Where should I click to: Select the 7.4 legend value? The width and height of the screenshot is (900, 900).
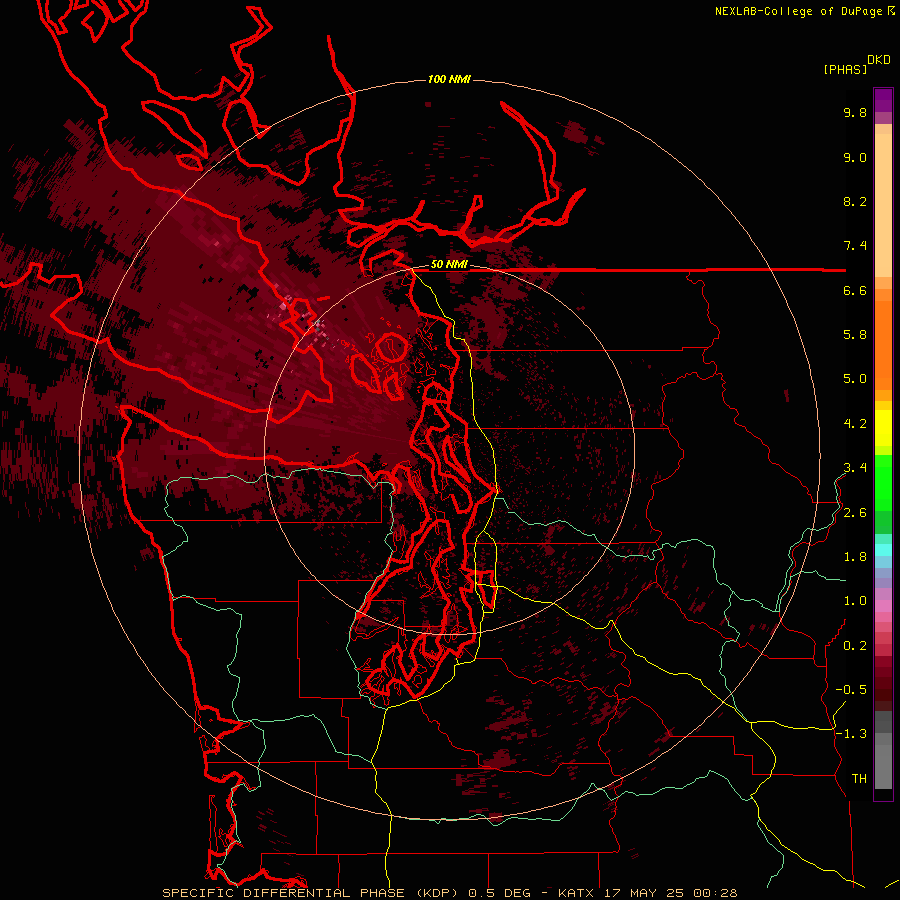[855, 246]
